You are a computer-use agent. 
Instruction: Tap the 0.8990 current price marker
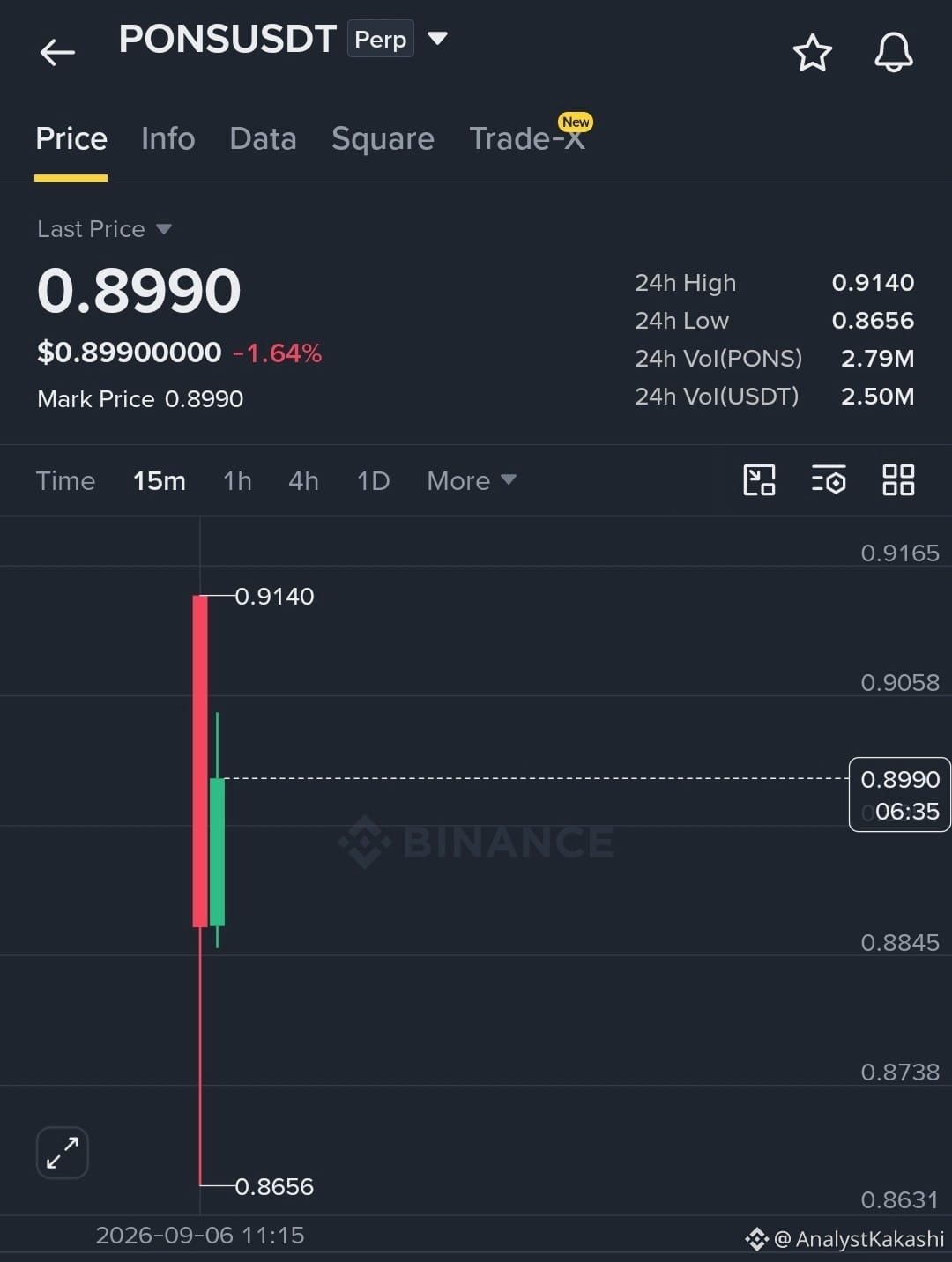pyautogui.click(x=900, y=795)
